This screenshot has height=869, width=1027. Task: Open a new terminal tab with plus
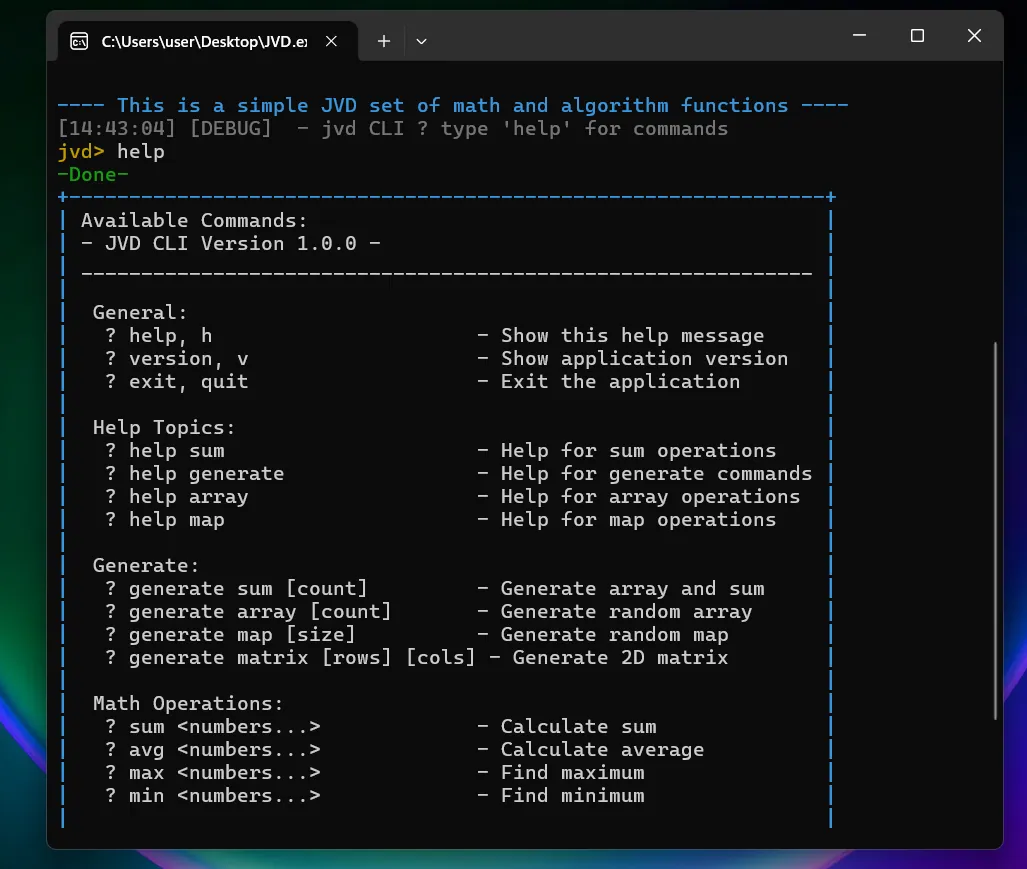click(x=384, y=41)
